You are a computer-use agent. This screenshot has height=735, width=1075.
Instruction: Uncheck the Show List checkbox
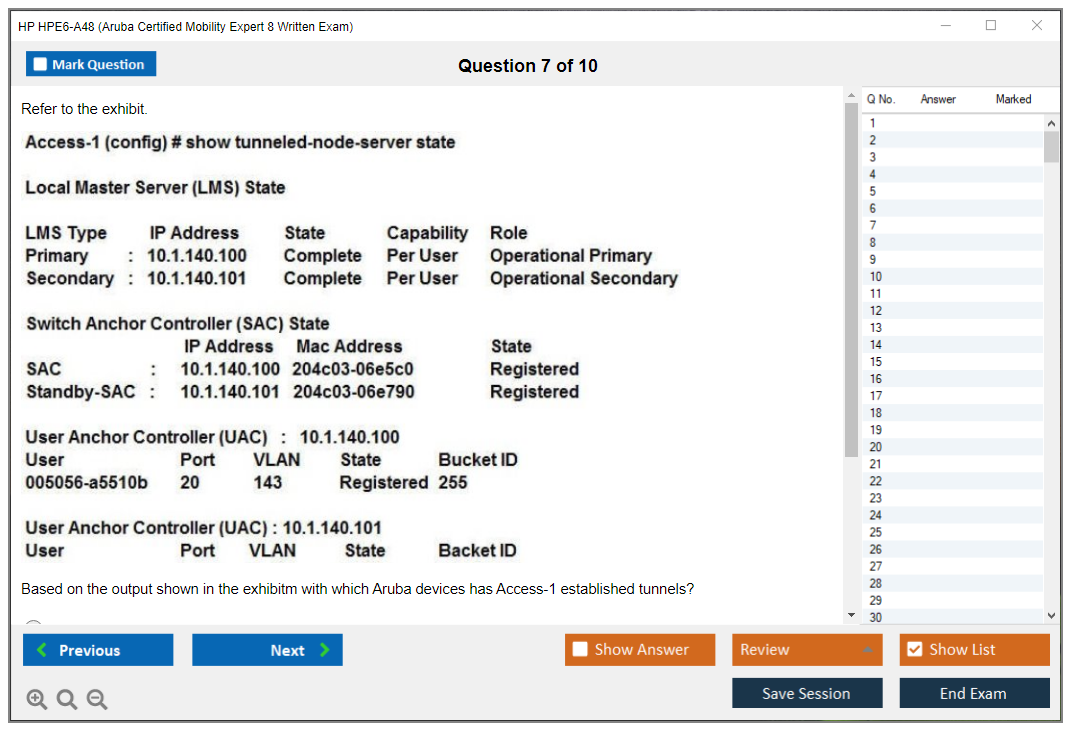pyautogui.click(x=914, y=650)
